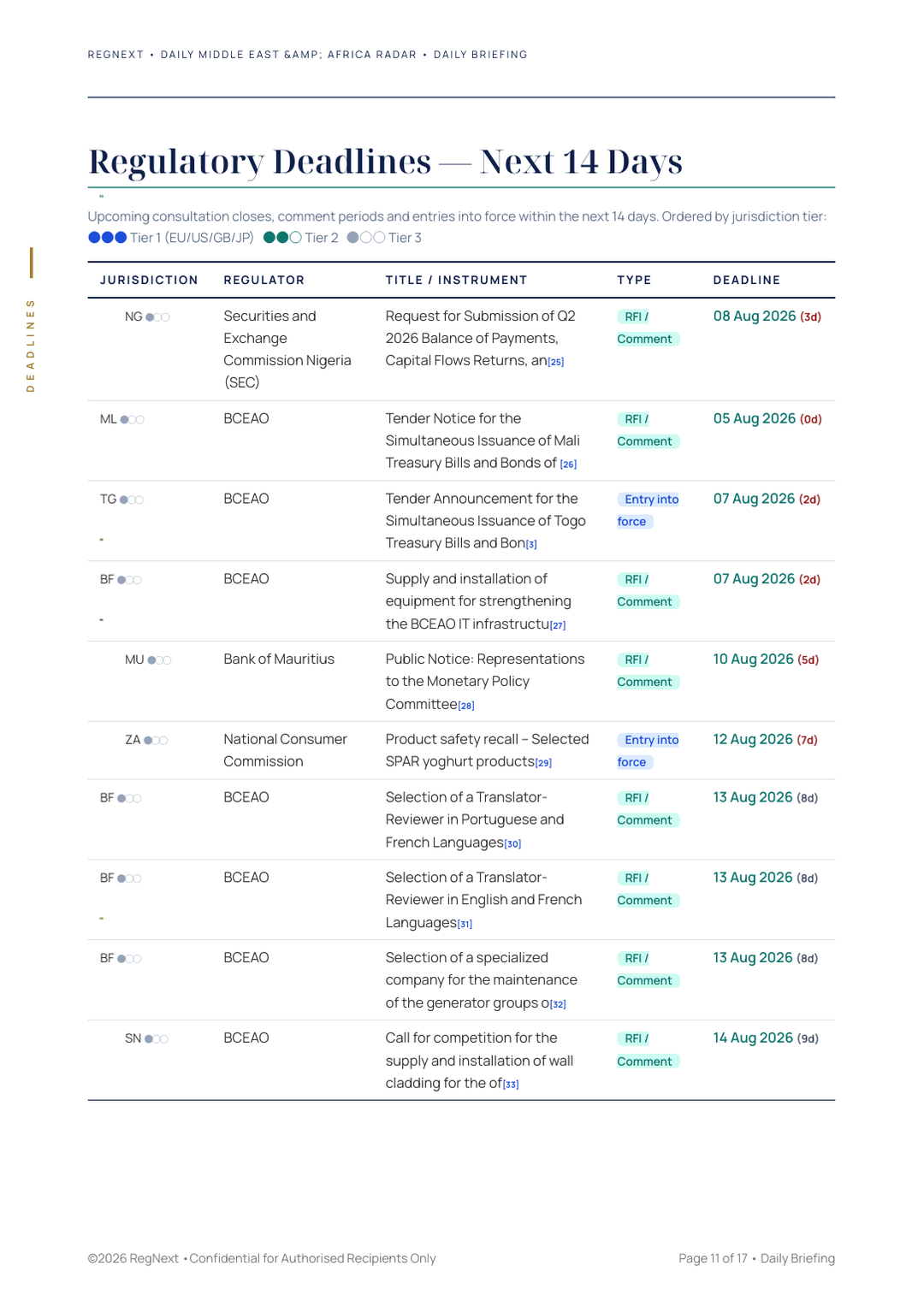Click the generator groups maintenance title
The width and height of the screenshot is (924, 1307).
click(482, 980)
